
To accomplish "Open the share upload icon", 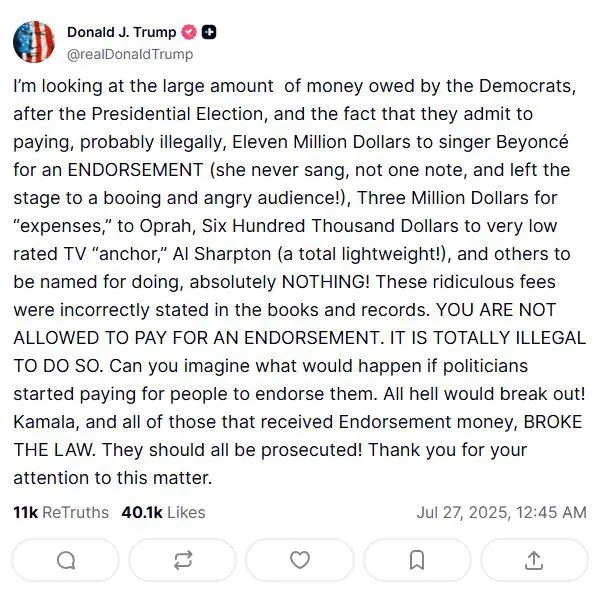I will (x=534, y=560).
